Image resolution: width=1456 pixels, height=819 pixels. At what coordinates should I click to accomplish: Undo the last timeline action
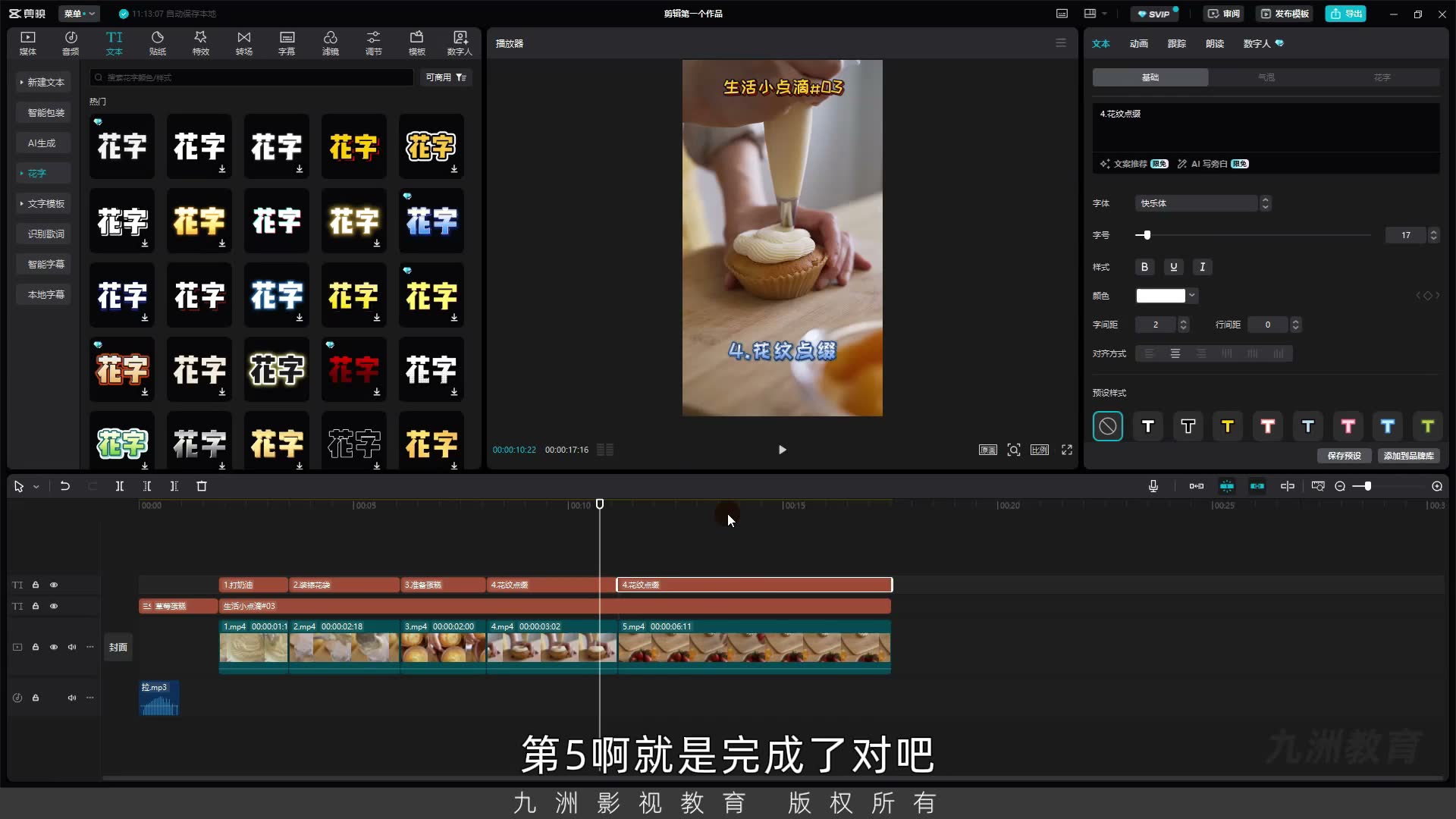pos(65,486)
